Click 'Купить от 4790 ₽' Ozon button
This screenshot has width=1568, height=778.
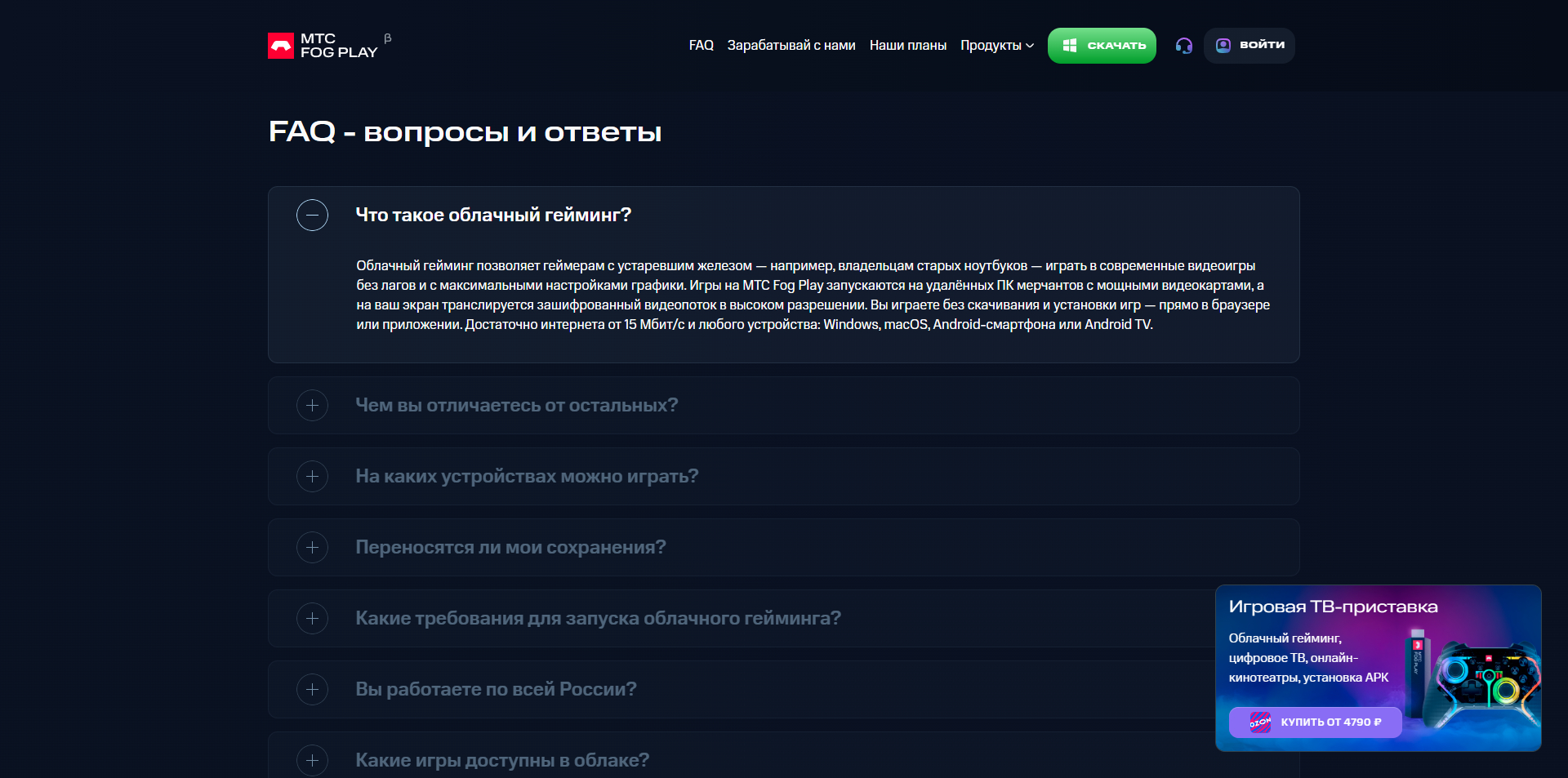click(x=1315, y=722)
